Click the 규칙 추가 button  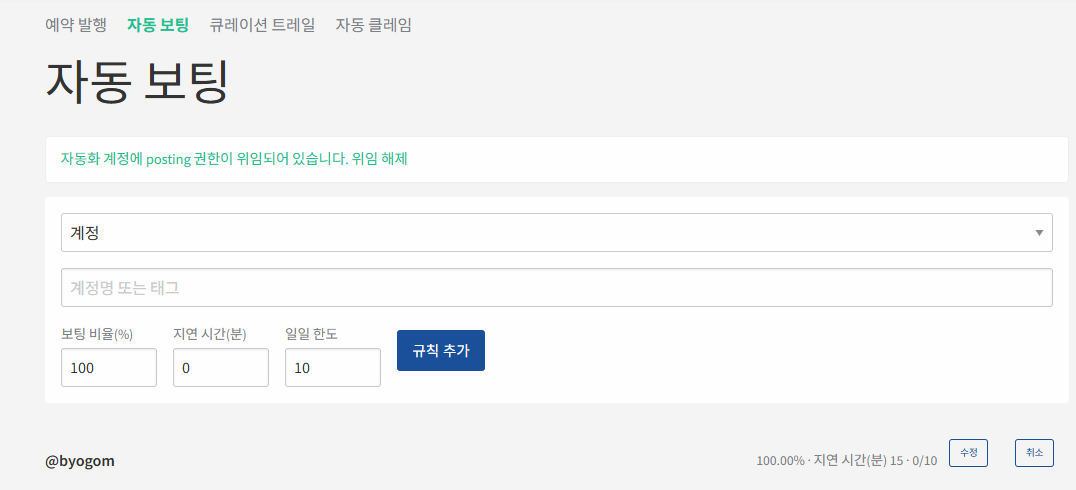[x=441, y=351]
